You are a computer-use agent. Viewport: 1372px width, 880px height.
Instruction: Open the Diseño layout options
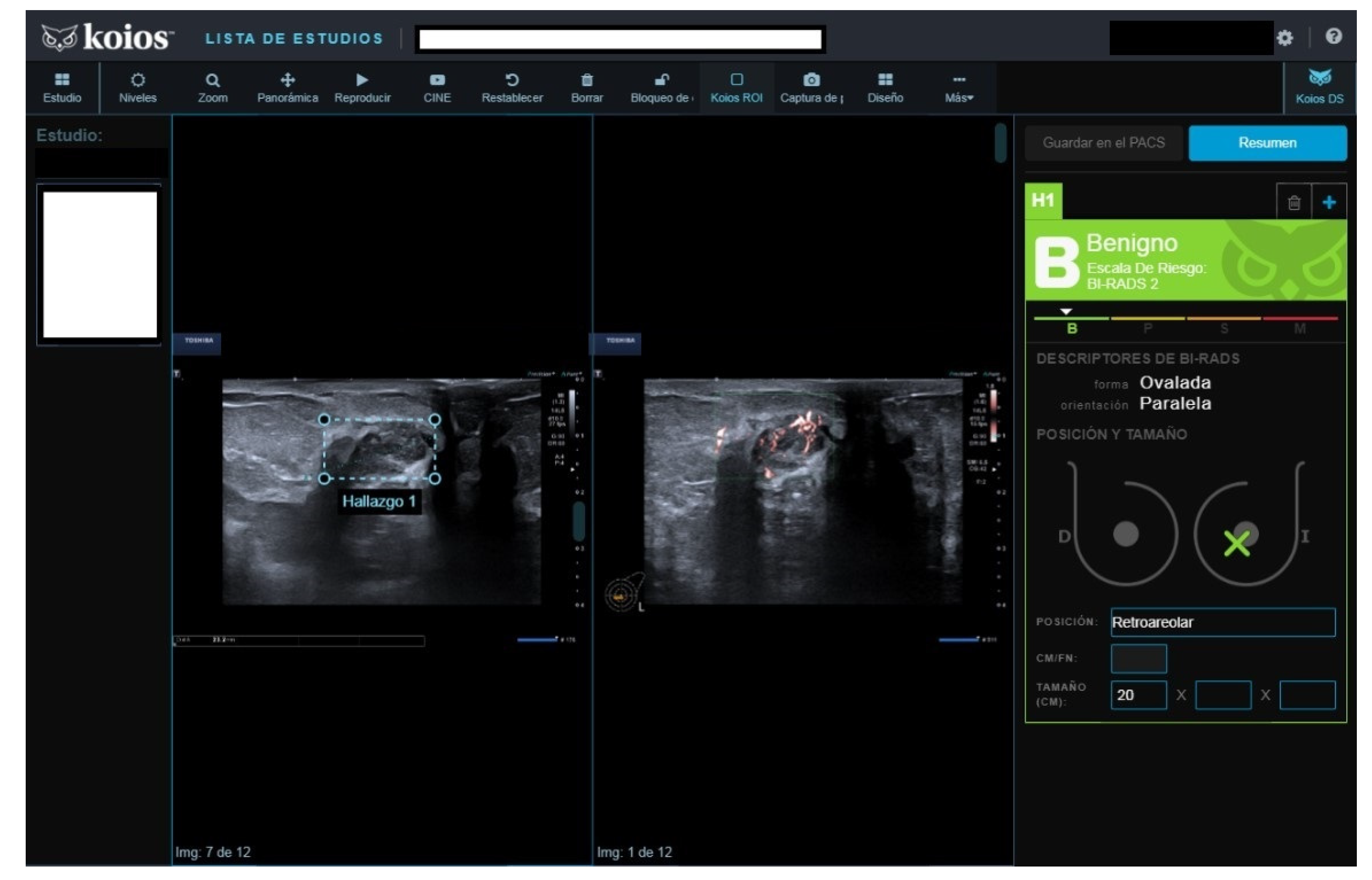[885, 87]
